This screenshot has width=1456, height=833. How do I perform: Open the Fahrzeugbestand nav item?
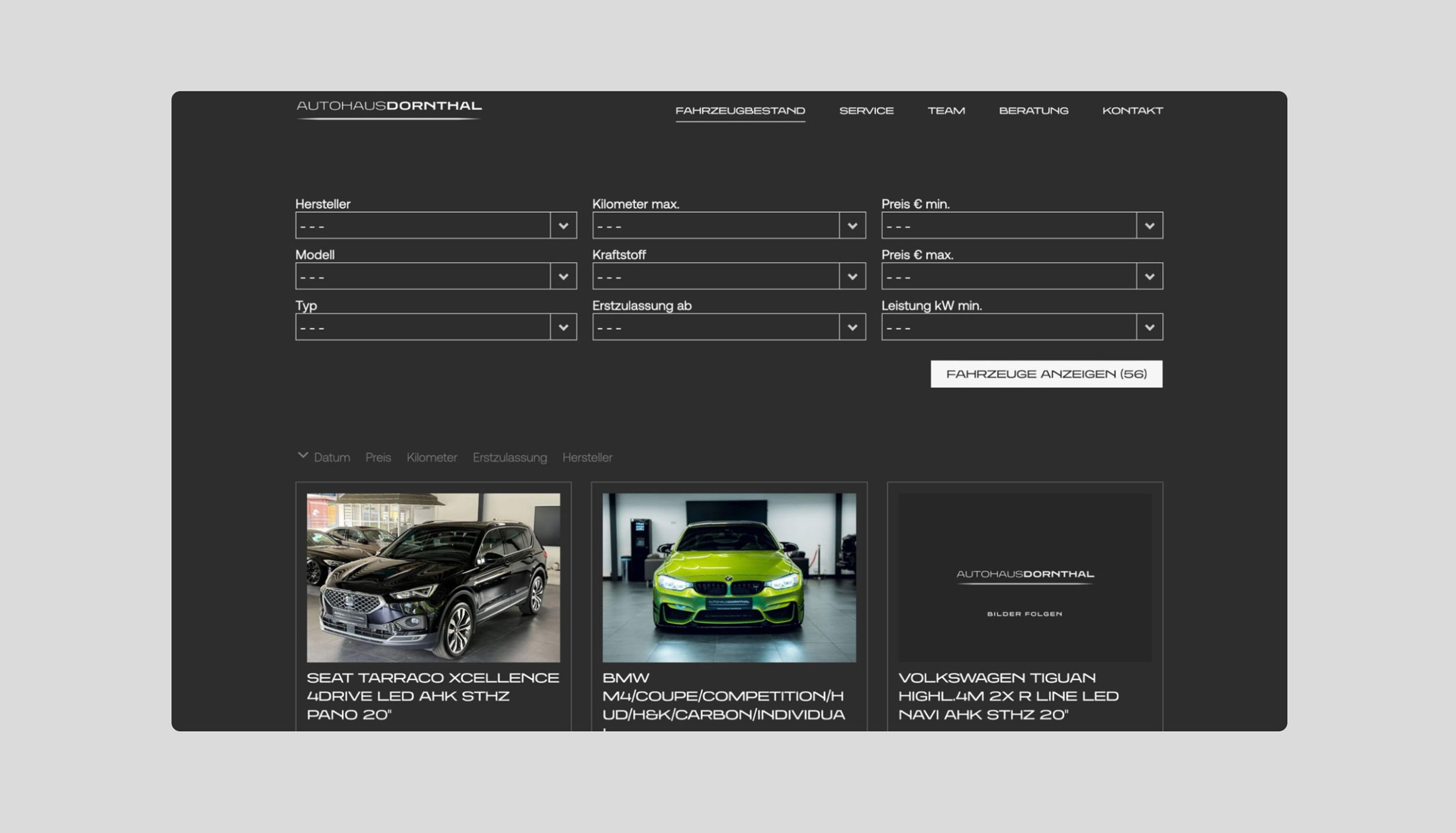pyautogui.click(x=740, y=111)
